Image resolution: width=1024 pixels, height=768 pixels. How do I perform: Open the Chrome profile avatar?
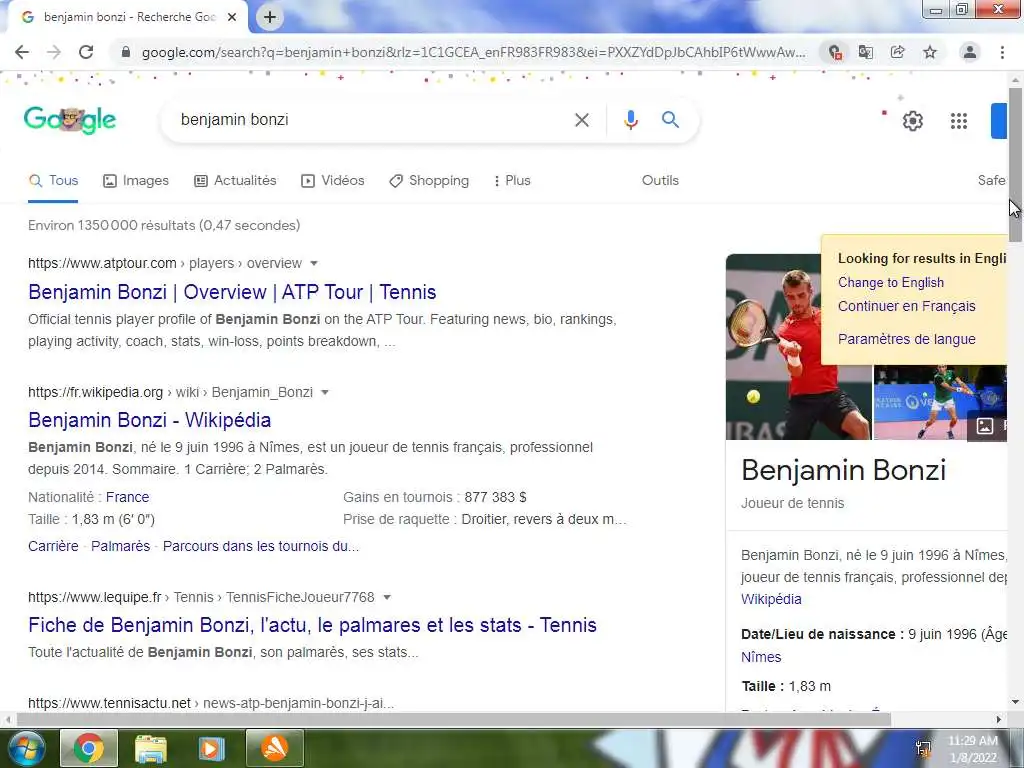[970, 52]
